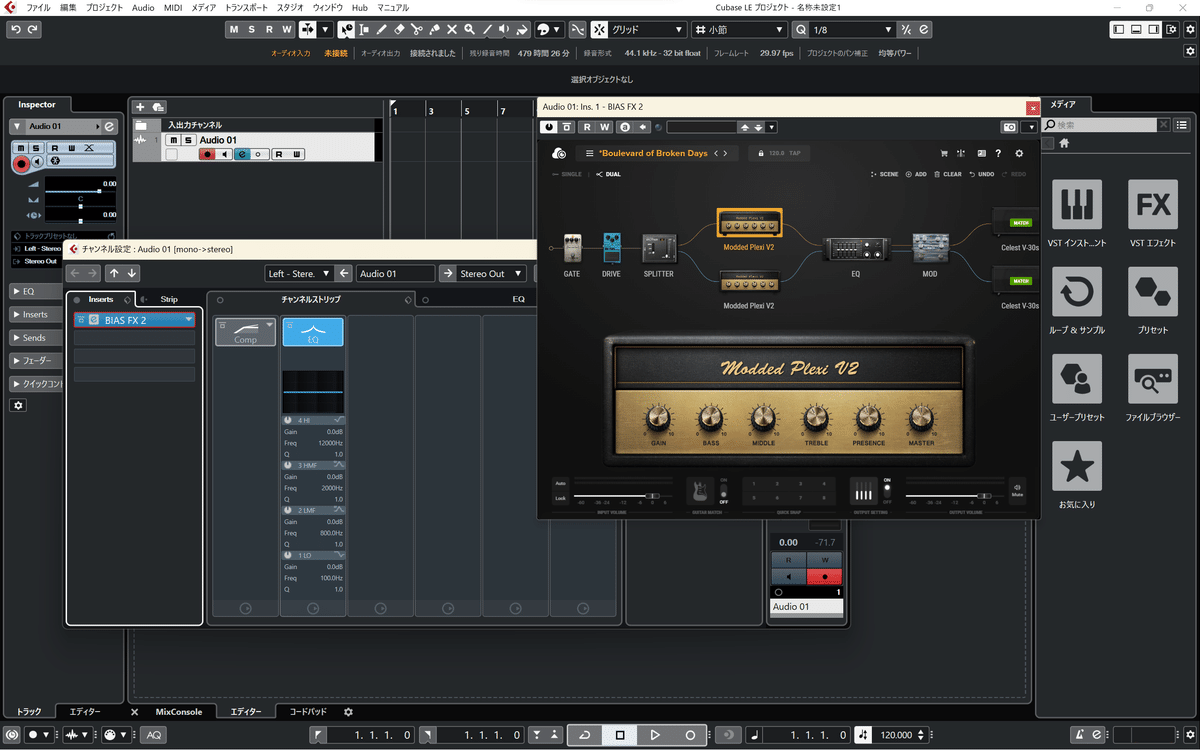This screenshot has height=750, width=1200.
Task: Toggle monitor speaker on Audio 01 track
Action: pos(224,154)
